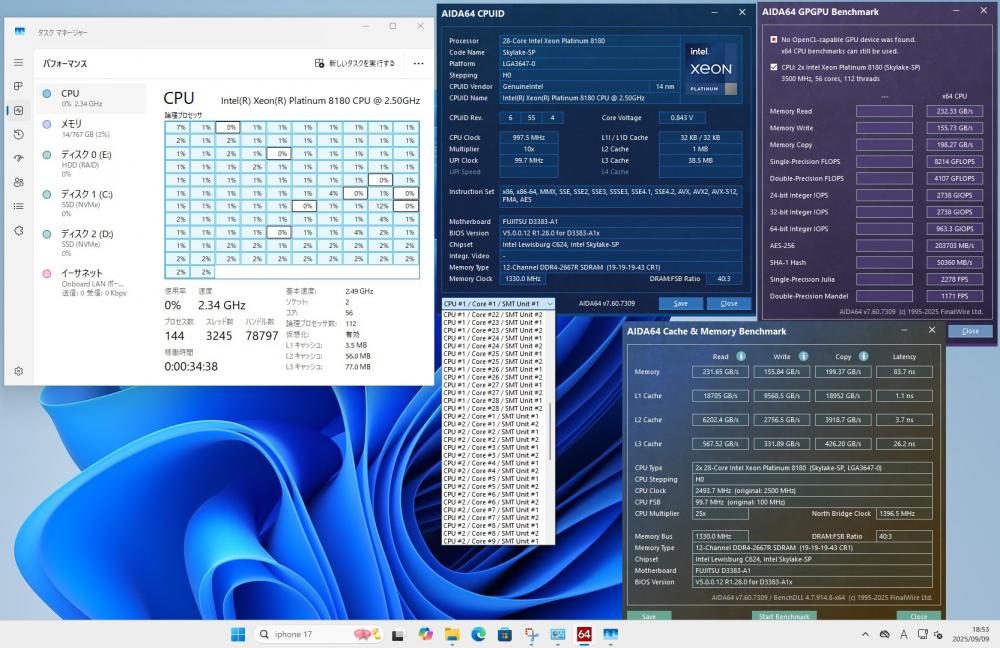Viewport: 1000px width, 648px height.
Task: Click the uptime value 0:00:34:38
Action: click(x=191, y=367)
